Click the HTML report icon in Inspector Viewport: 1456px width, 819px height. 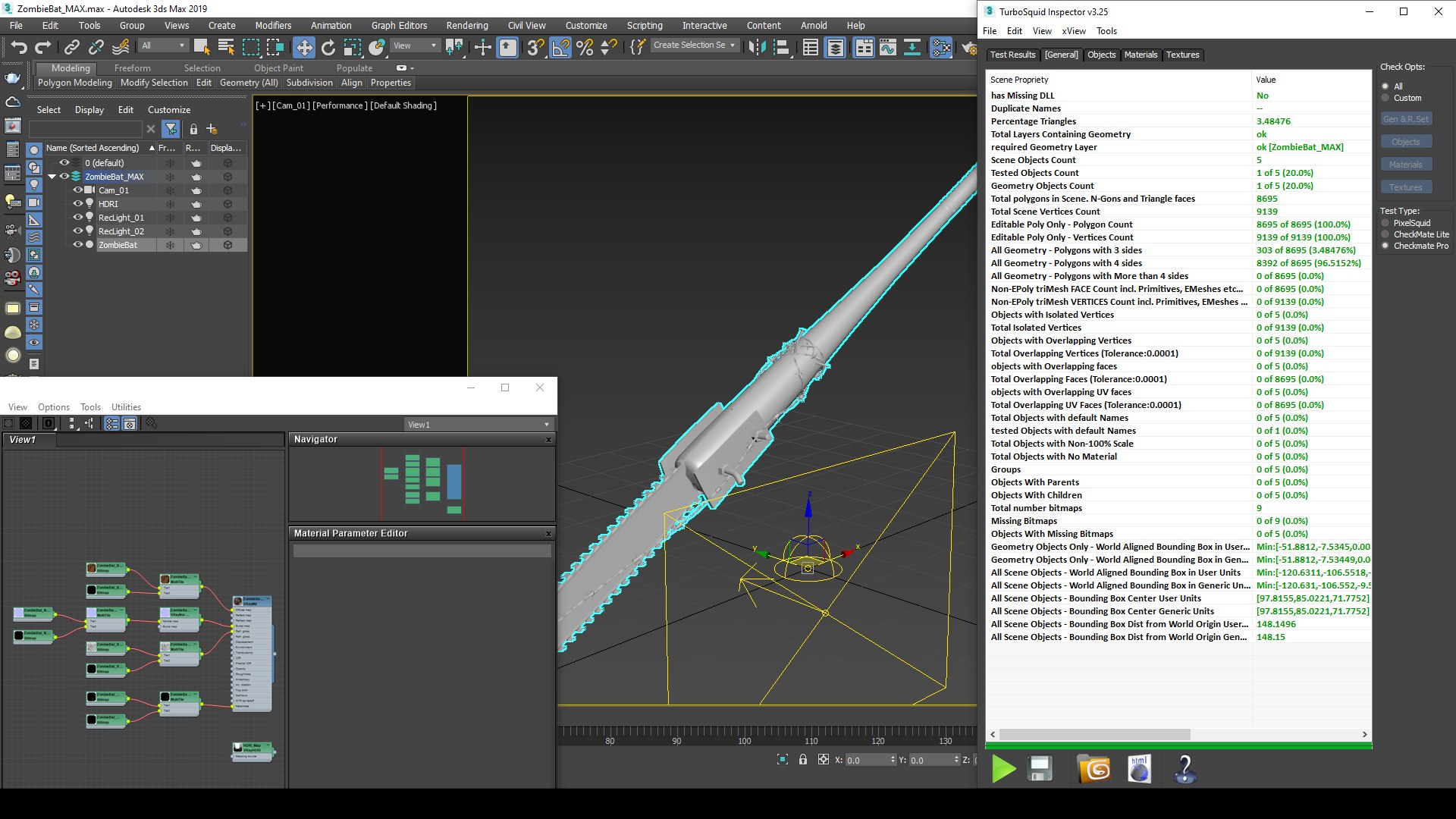(x=1139, y=769)
